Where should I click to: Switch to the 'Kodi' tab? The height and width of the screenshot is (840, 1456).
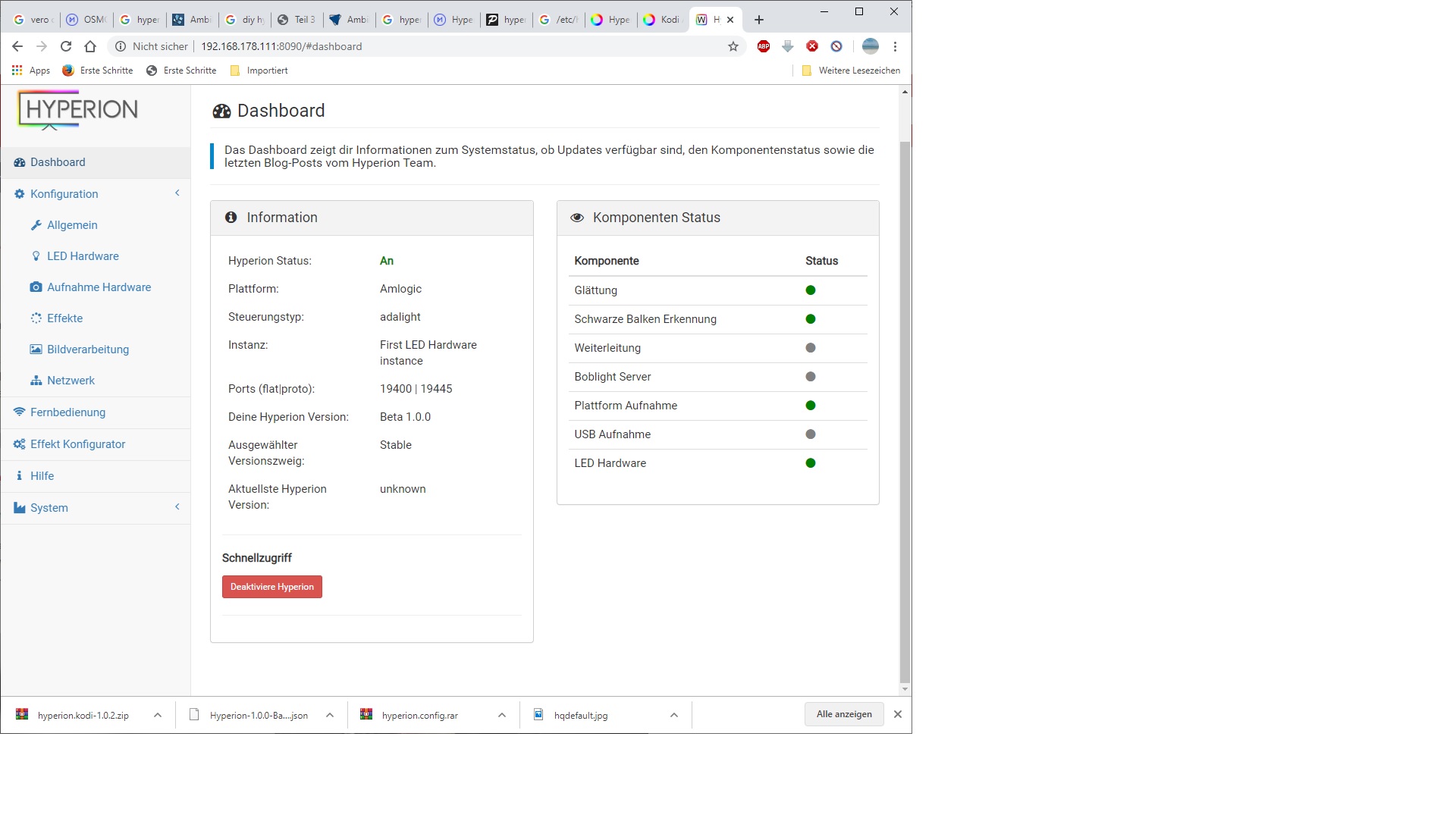(x=662, y=20)
